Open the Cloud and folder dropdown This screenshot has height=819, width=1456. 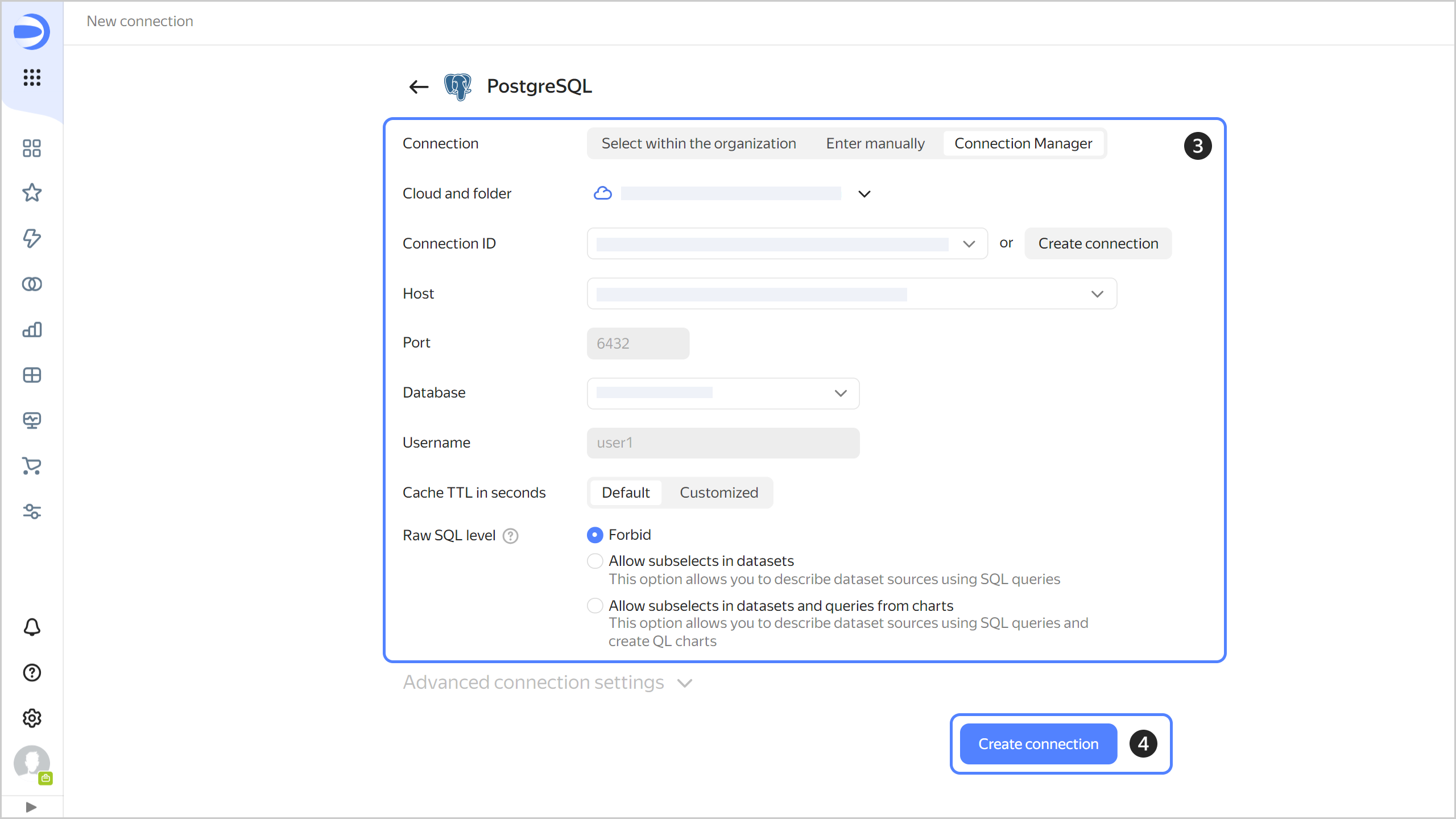coord(864,194)
